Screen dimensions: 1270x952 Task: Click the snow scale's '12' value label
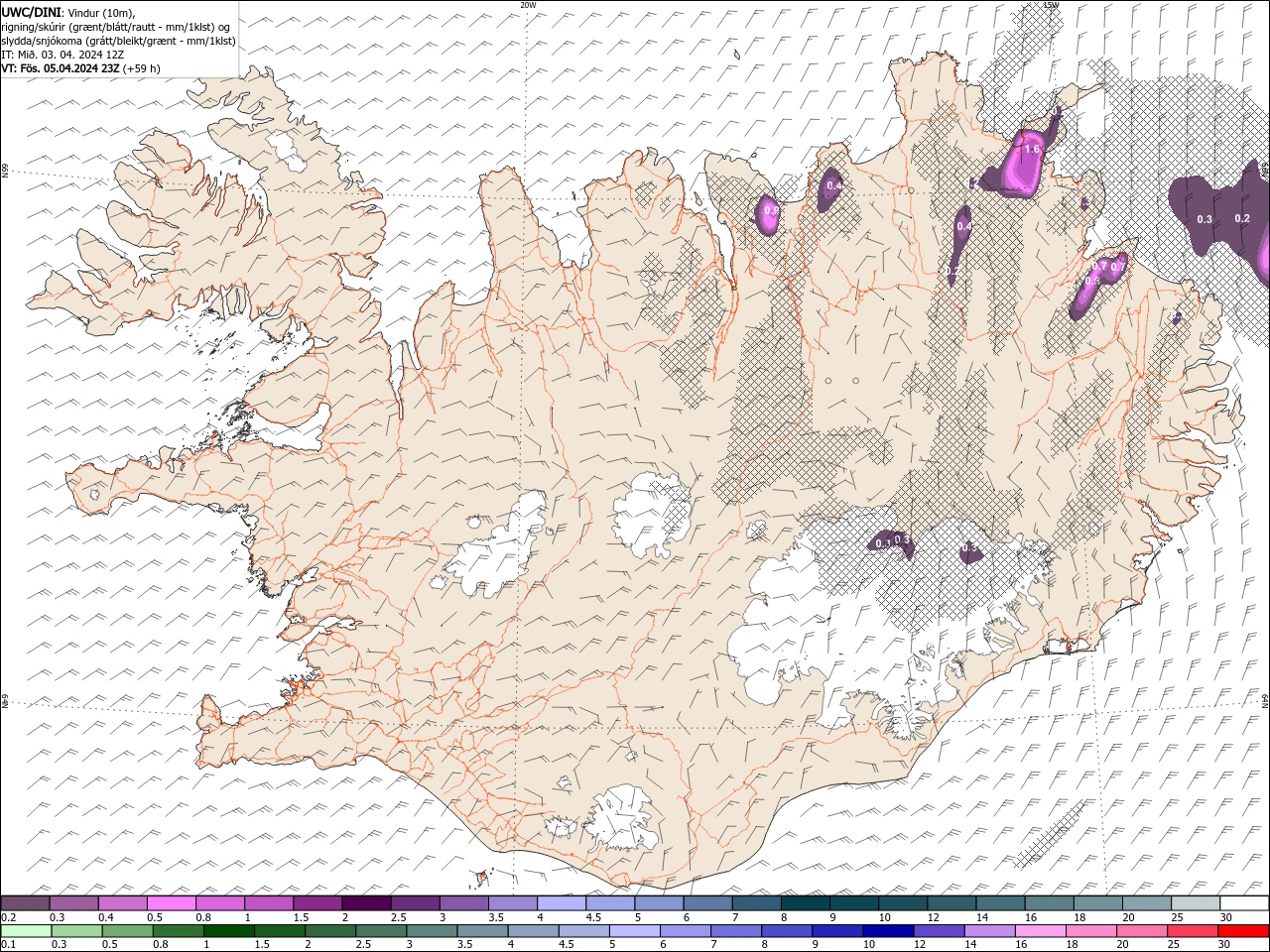934,917
